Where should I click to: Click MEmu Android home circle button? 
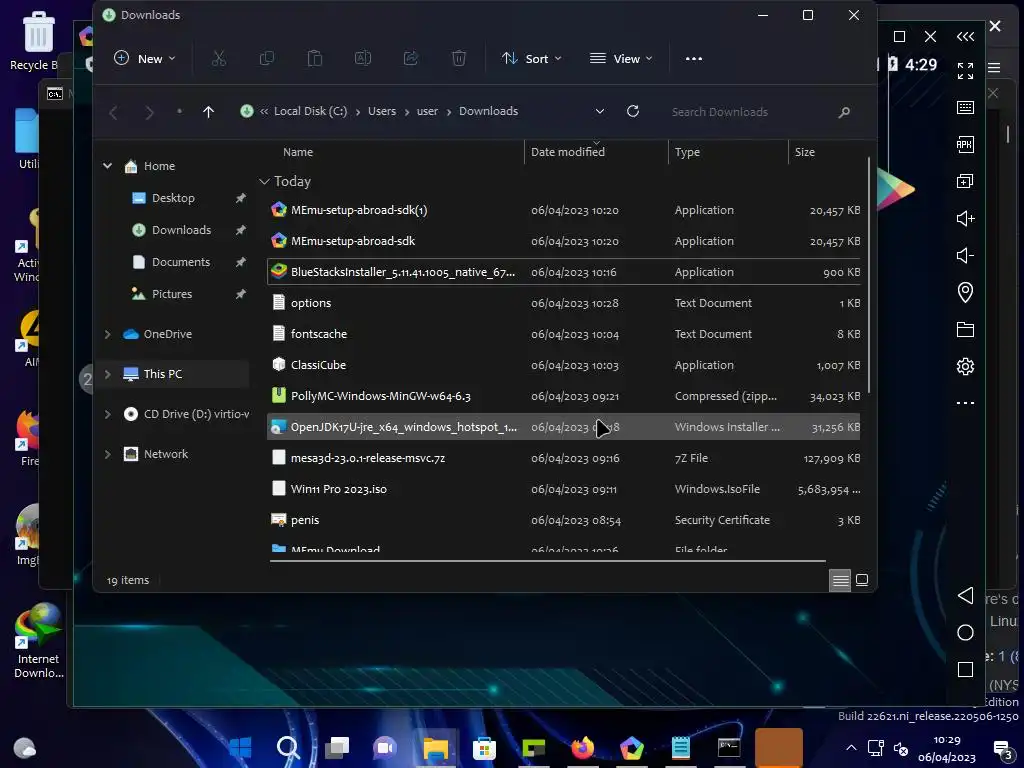click(x=965, y=632)
